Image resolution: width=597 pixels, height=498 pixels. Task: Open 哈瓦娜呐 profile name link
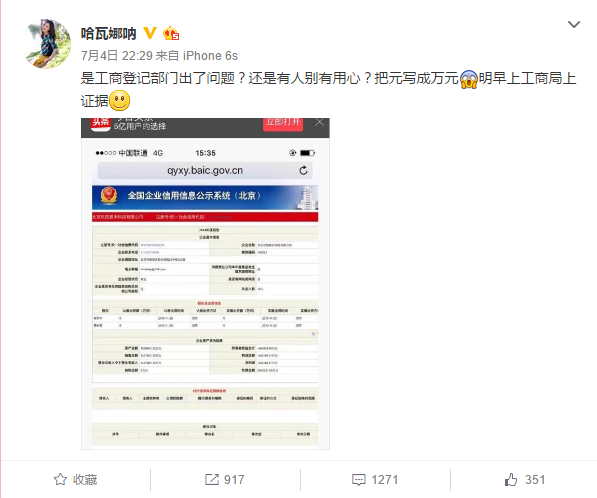point(108,34)
